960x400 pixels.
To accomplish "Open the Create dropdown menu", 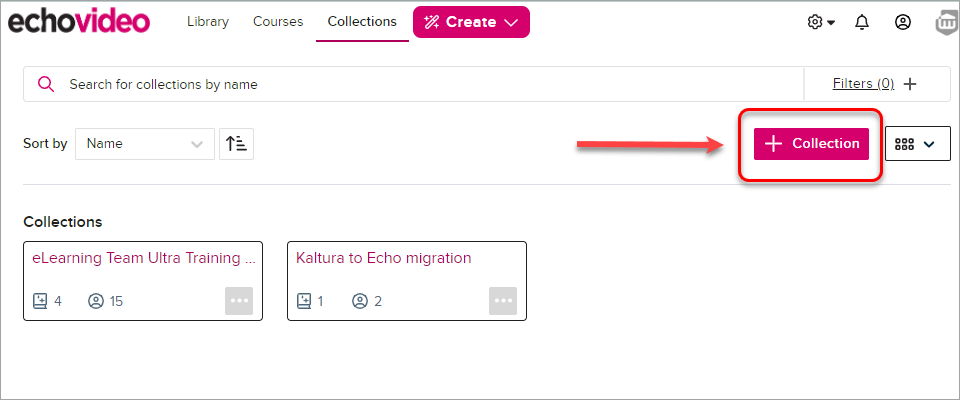I will pos(471,22).
